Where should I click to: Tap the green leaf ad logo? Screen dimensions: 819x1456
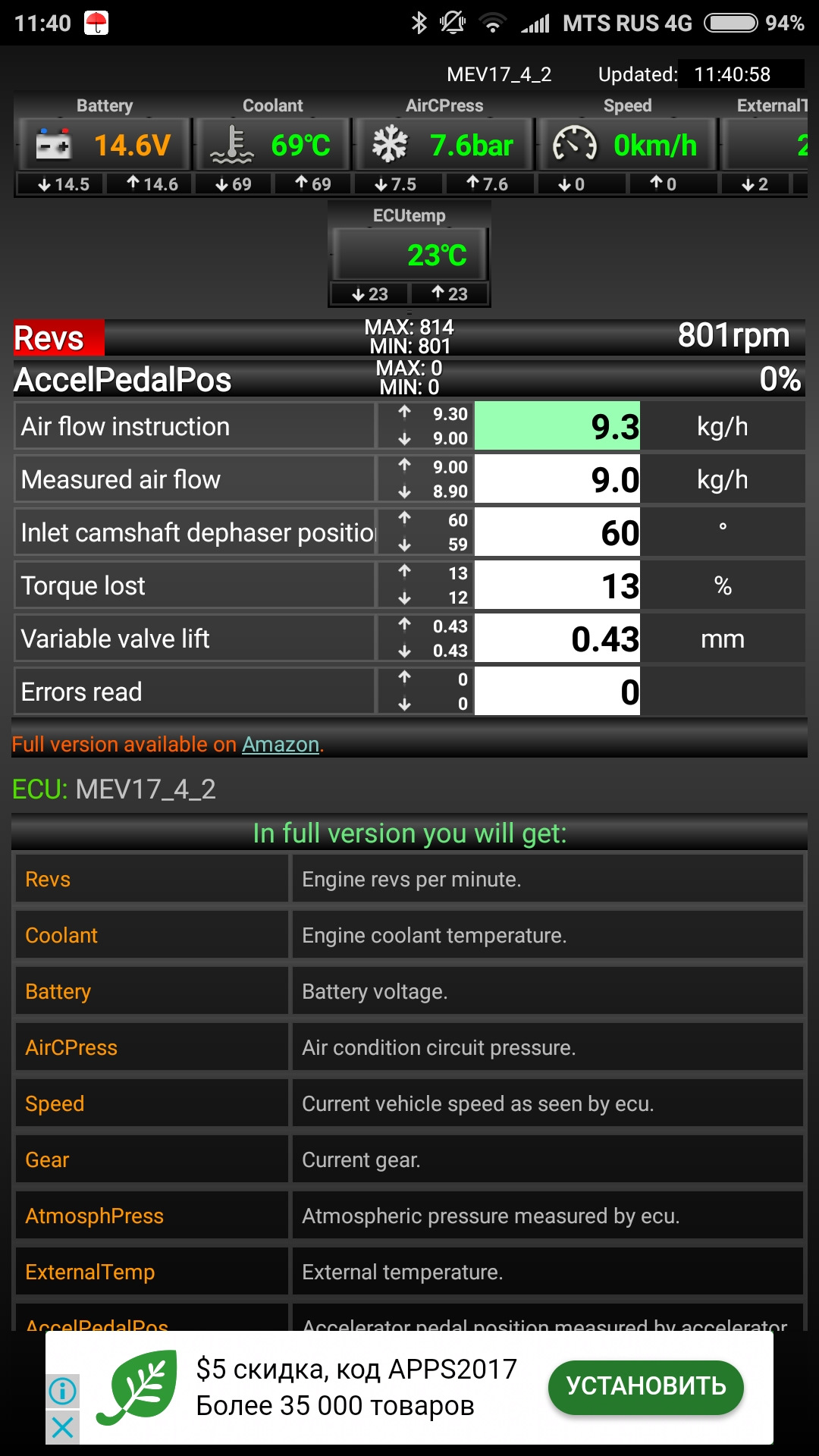(x=137, y=1387)
